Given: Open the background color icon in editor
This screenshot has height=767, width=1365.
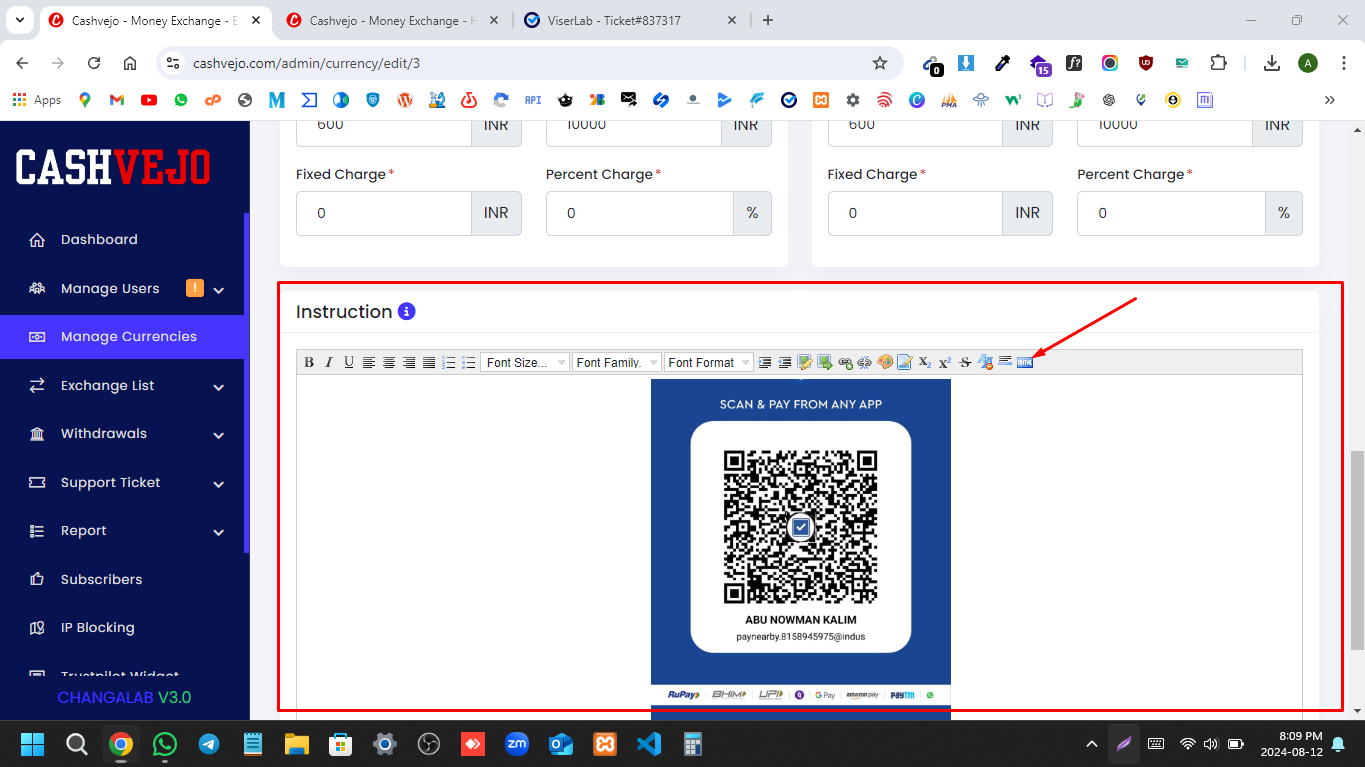Looking at the screenshot, I should pos(904,362).
